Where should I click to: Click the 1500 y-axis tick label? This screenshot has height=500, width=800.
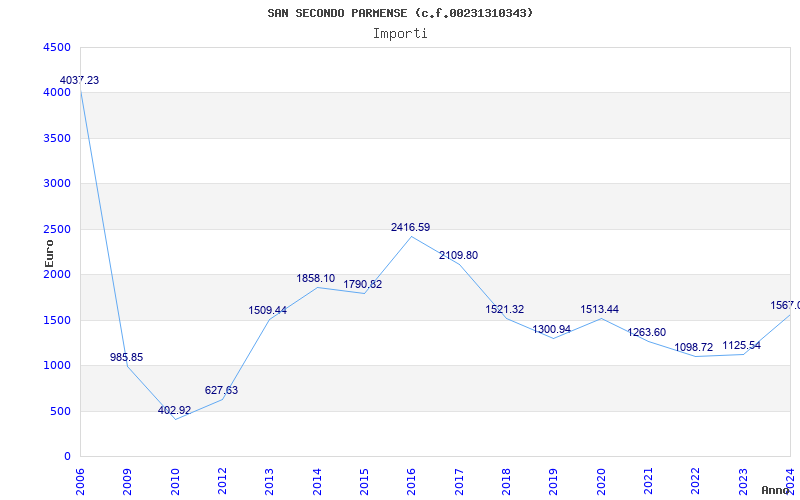pos(57,320)
